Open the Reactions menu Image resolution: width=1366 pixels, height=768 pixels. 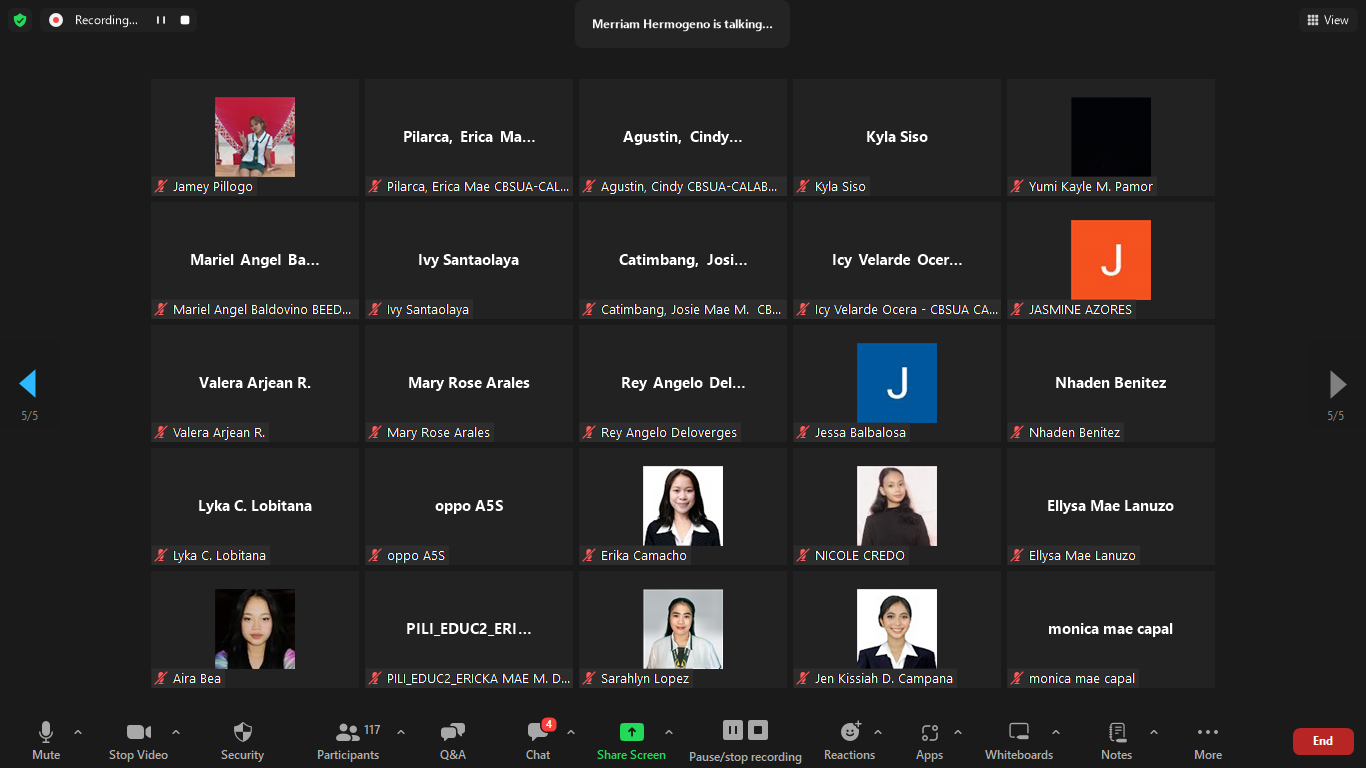(x=849, y=740)
